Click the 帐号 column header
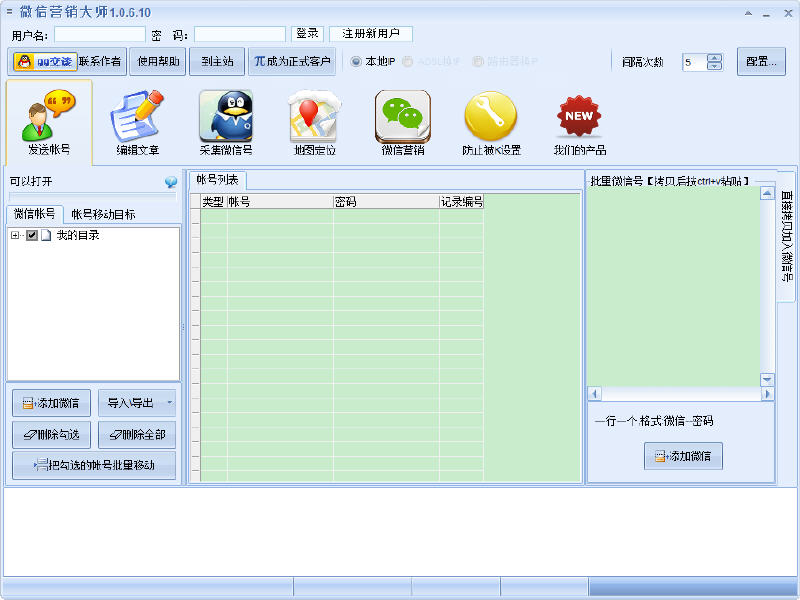 click(280, 202)
